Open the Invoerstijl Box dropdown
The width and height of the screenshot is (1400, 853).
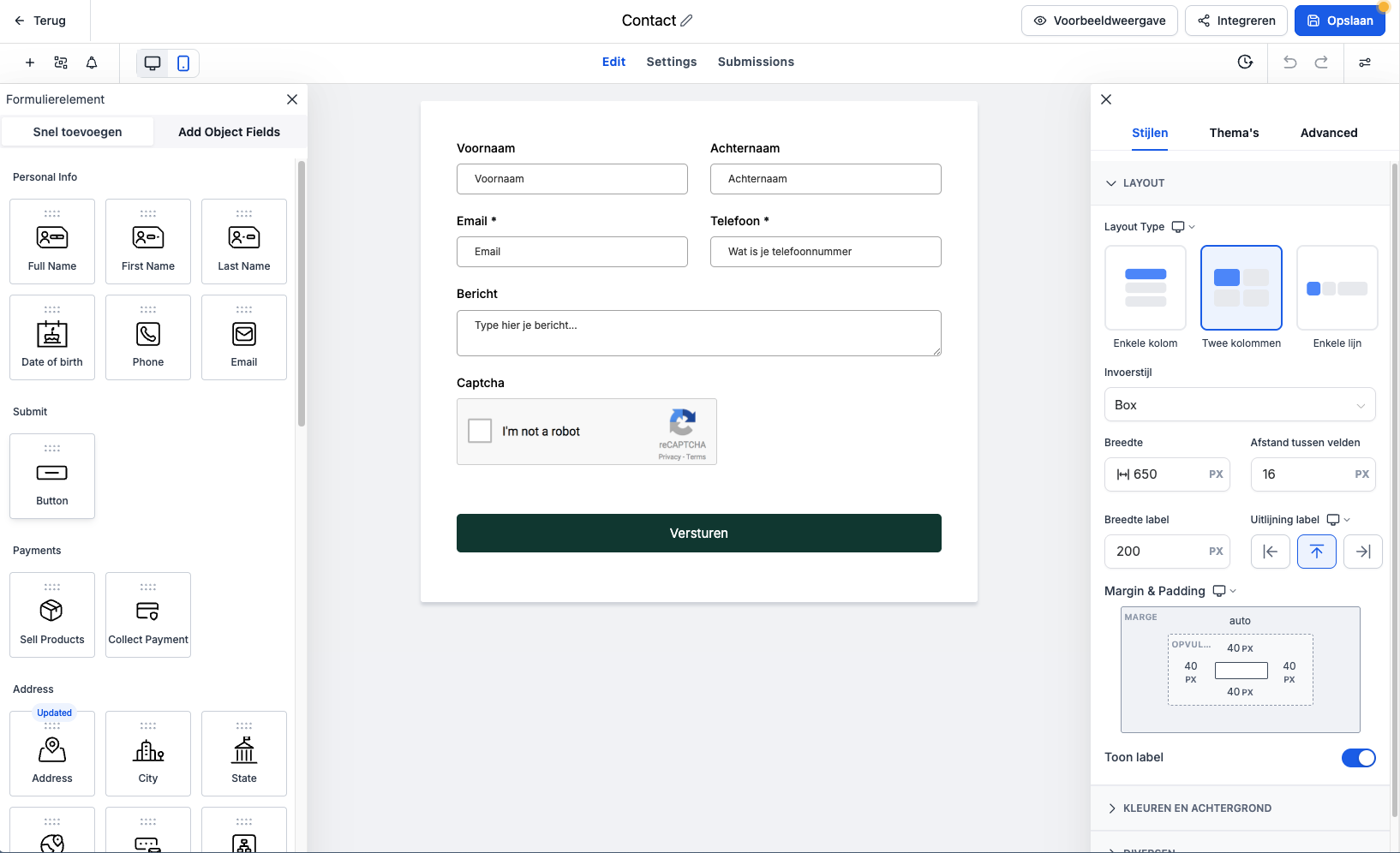(1239, 405)
